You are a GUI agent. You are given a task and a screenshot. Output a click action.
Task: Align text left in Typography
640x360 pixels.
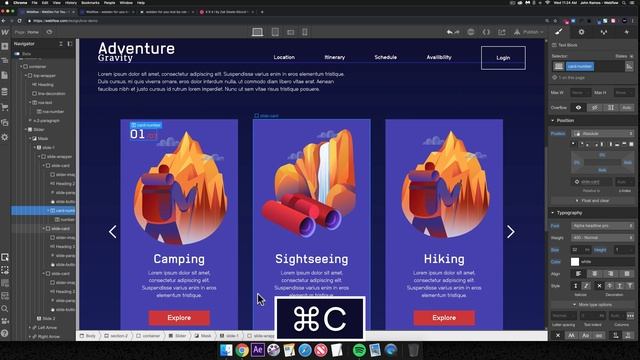tap(578, 274)
